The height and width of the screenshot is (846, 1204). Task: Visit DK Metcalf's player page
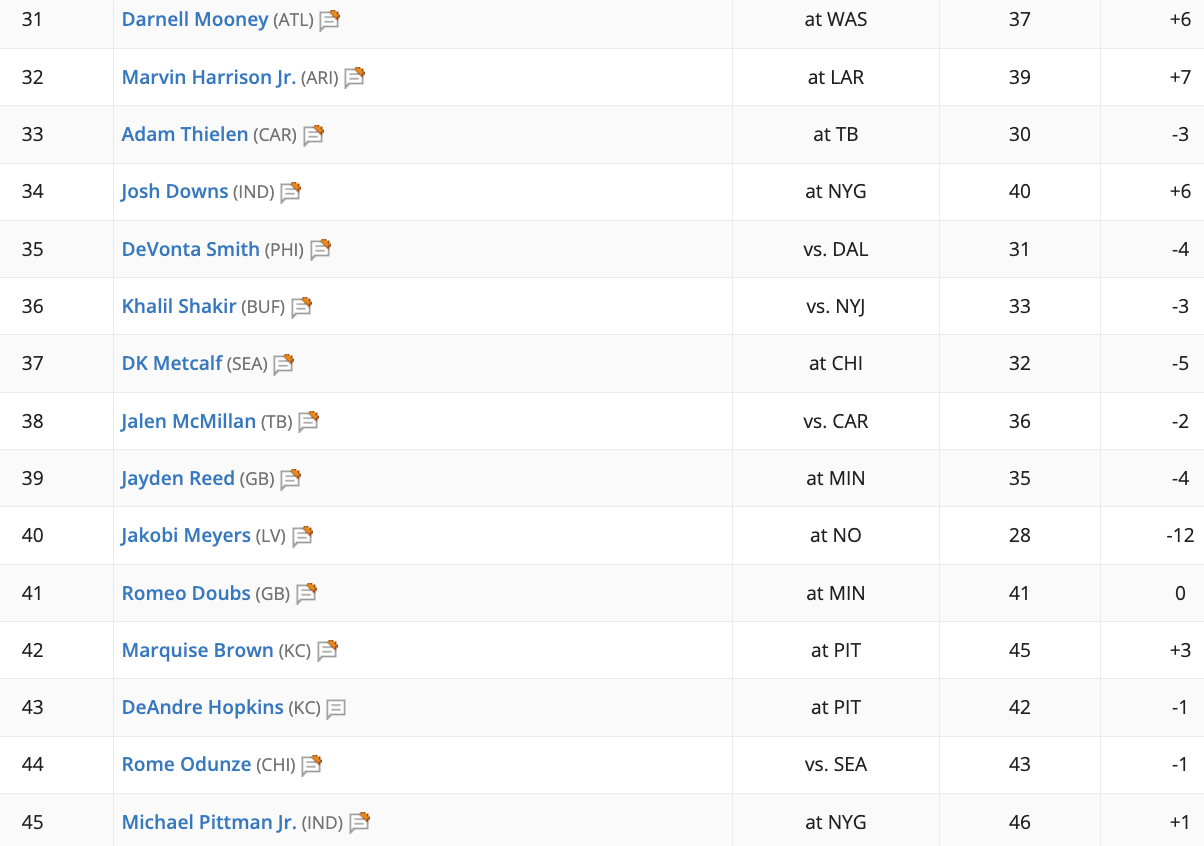[172, 363]
